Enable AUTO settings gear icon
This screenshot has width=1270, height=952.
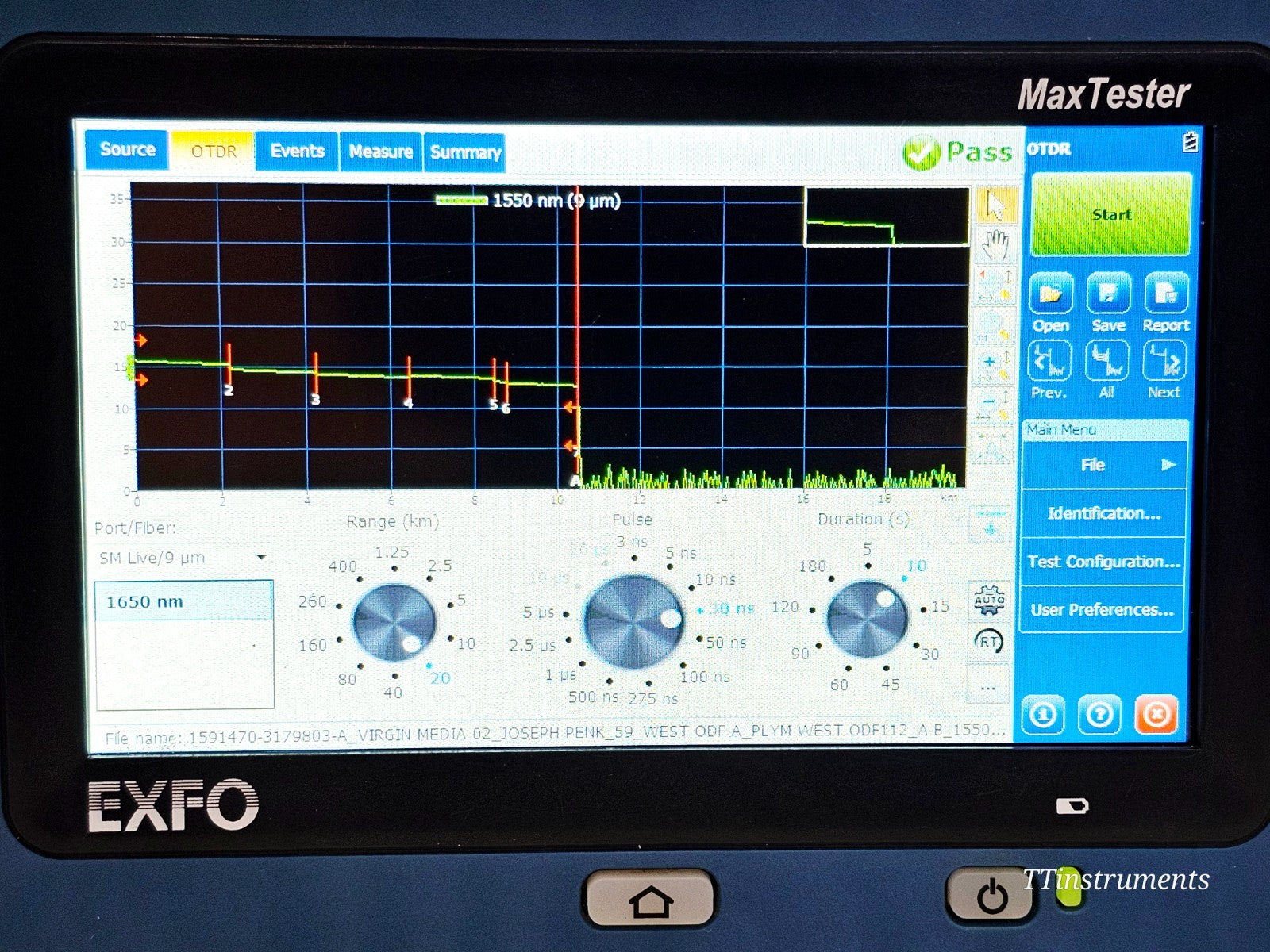tap(989, 600)
